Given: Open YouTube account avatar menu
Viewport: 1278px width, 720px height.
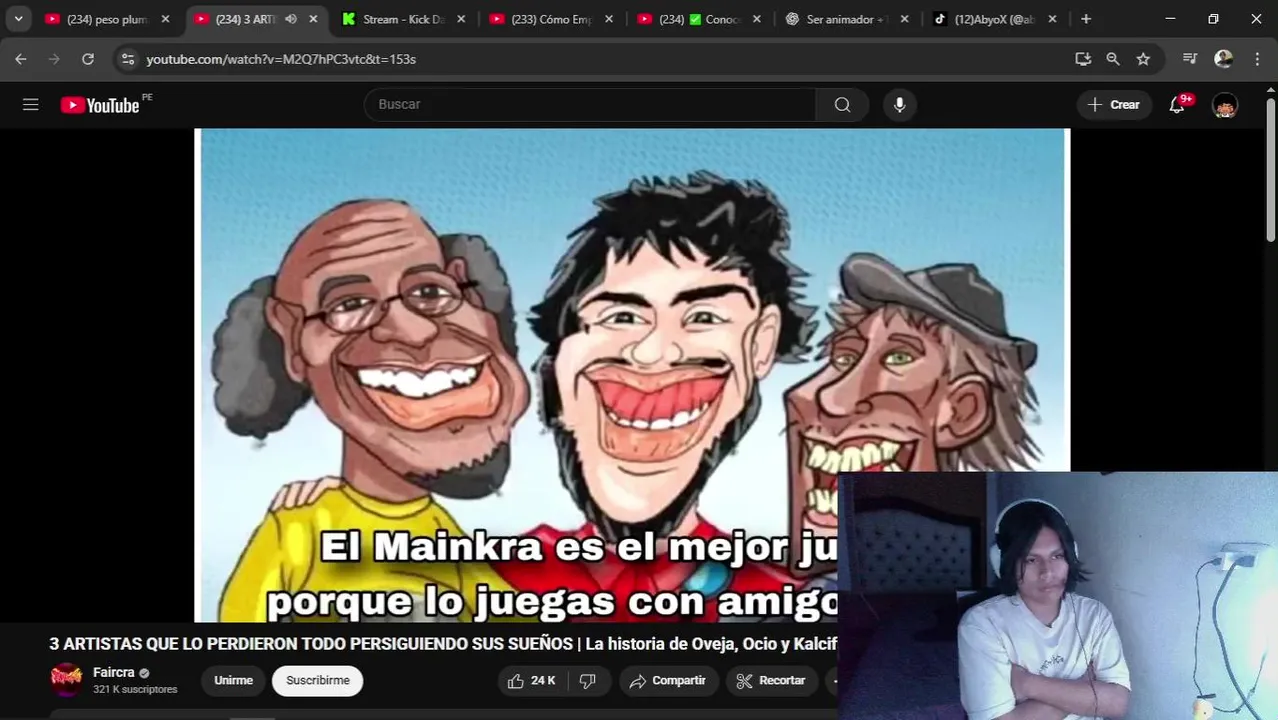Looking at the screenshot, I should coord(1225,105).
